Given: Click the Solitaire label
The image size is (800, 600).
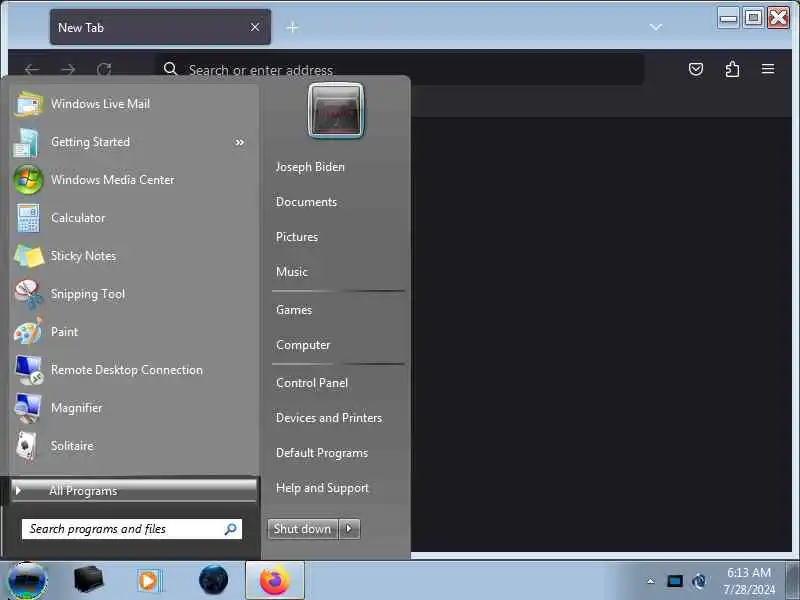Looking at the screenshot, I should click(72, 446).
